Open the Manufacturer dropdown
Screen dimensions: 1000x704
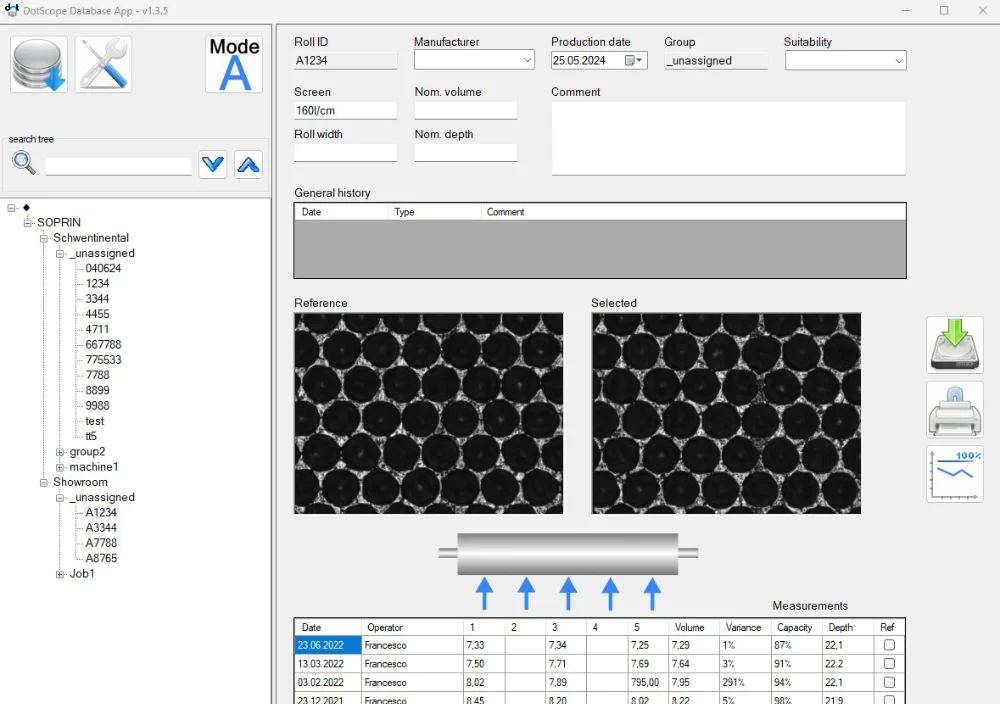[x=527, y=61]
